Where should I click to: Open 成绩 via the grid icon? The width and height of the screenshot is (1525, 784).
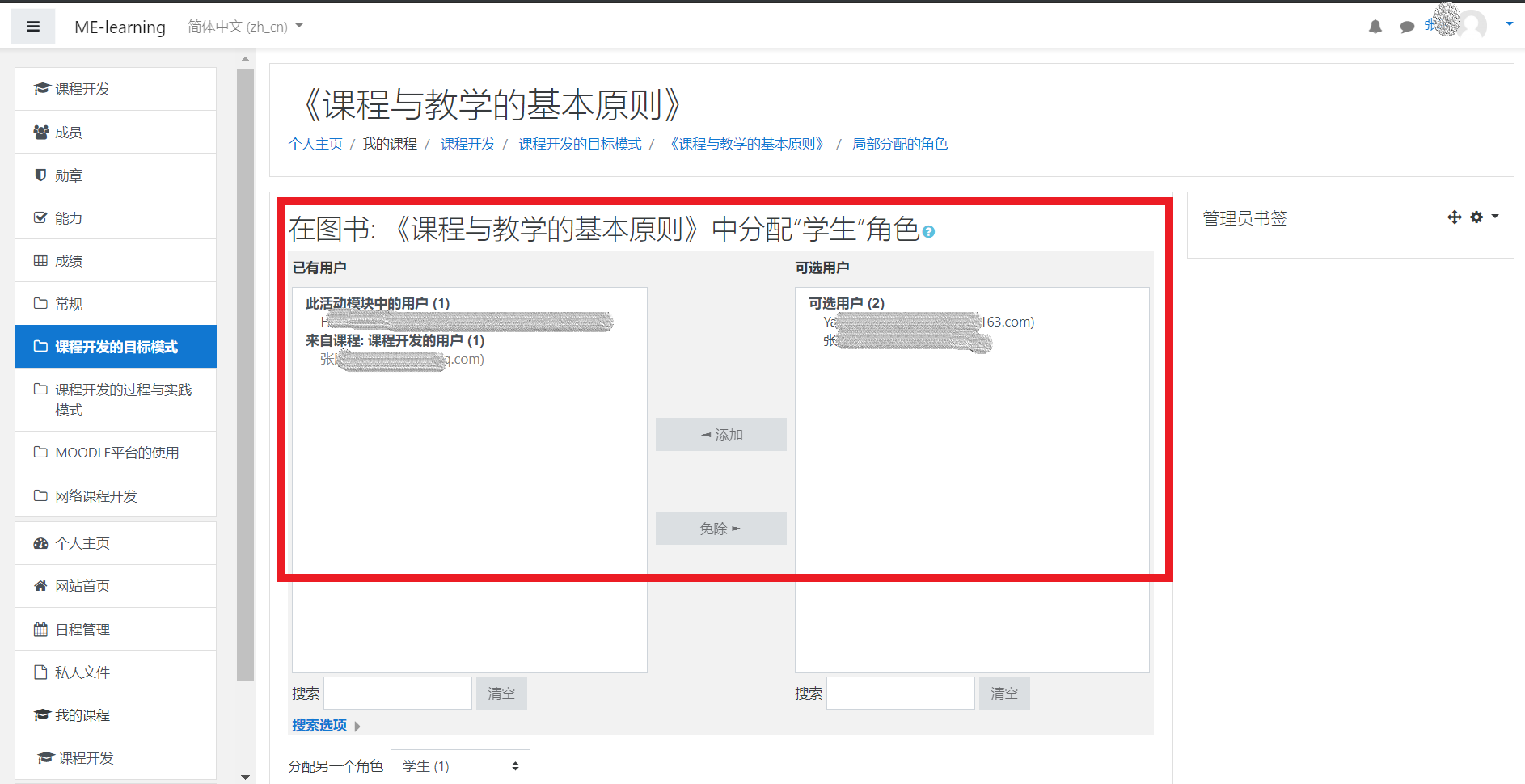40,260
